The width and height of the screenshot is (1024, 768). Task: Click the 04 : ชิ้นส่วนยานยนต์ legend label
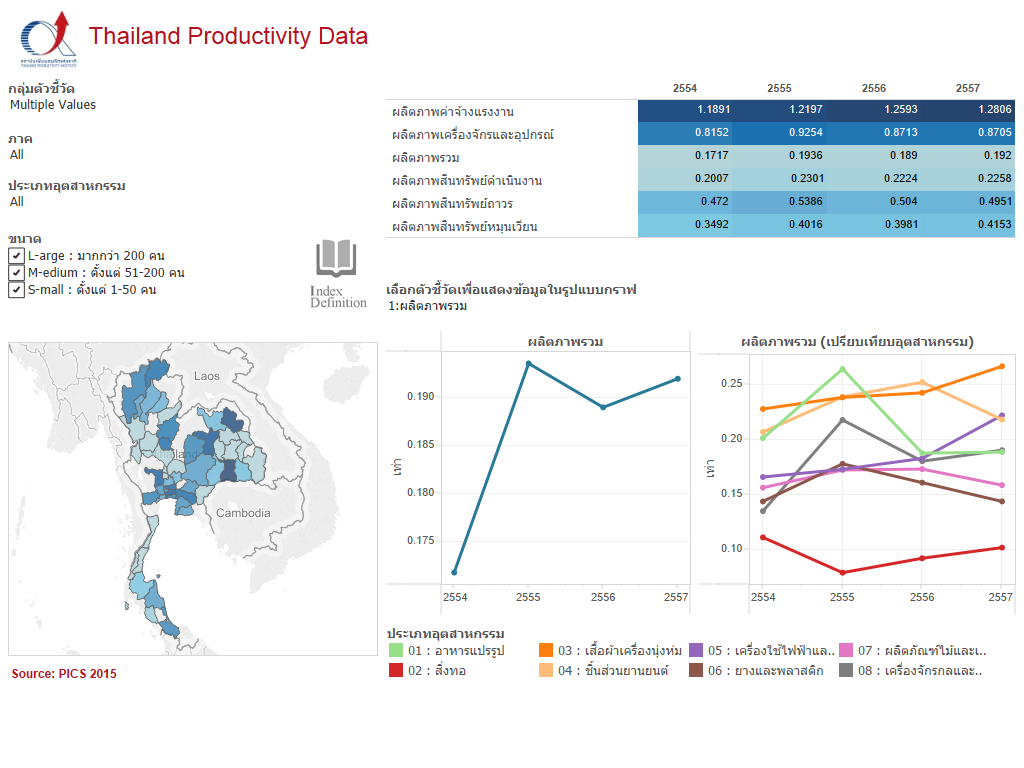[x=613, y=671]
